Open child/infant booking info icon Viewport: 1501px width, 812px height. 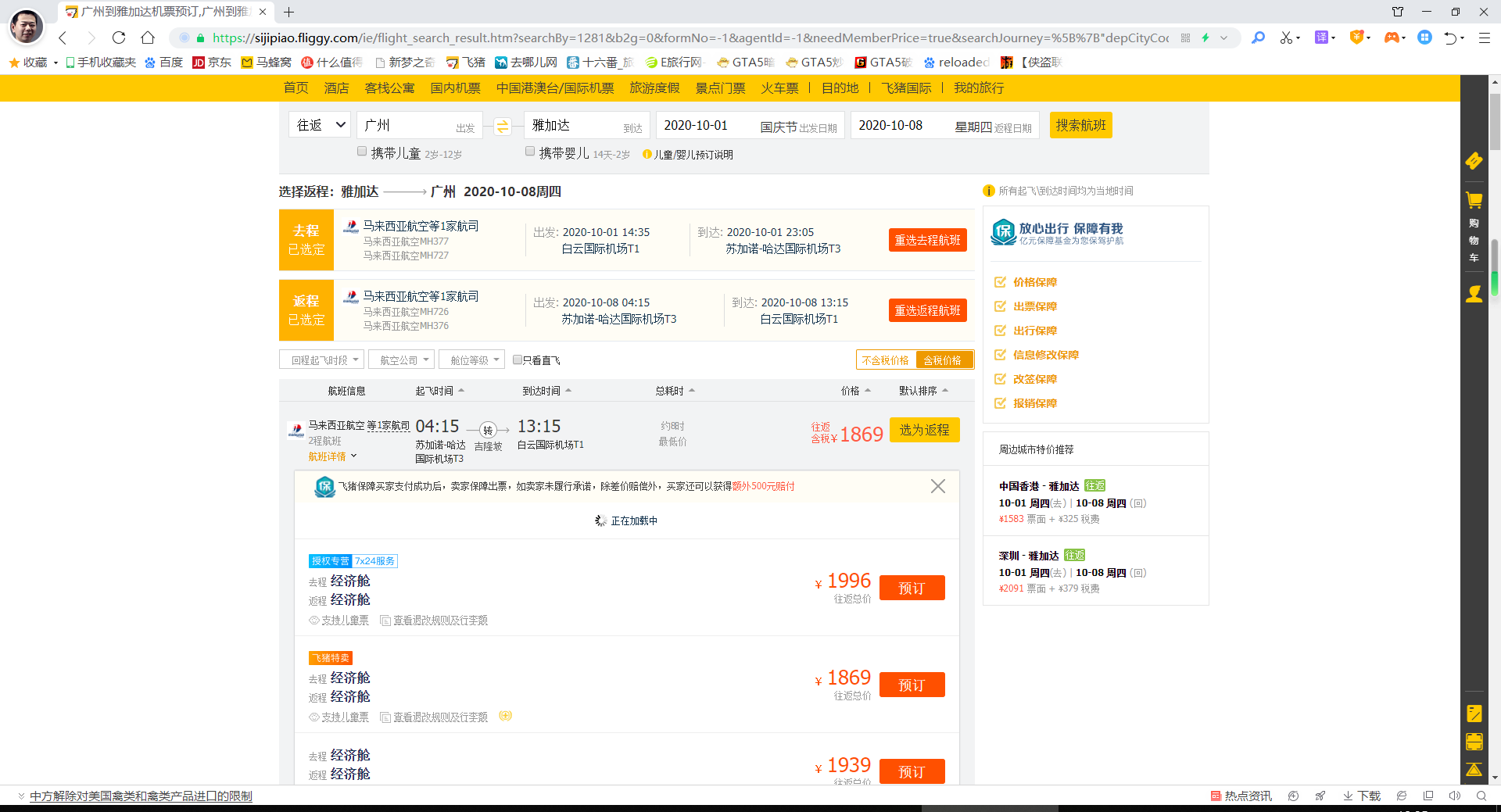coord(647,155)
